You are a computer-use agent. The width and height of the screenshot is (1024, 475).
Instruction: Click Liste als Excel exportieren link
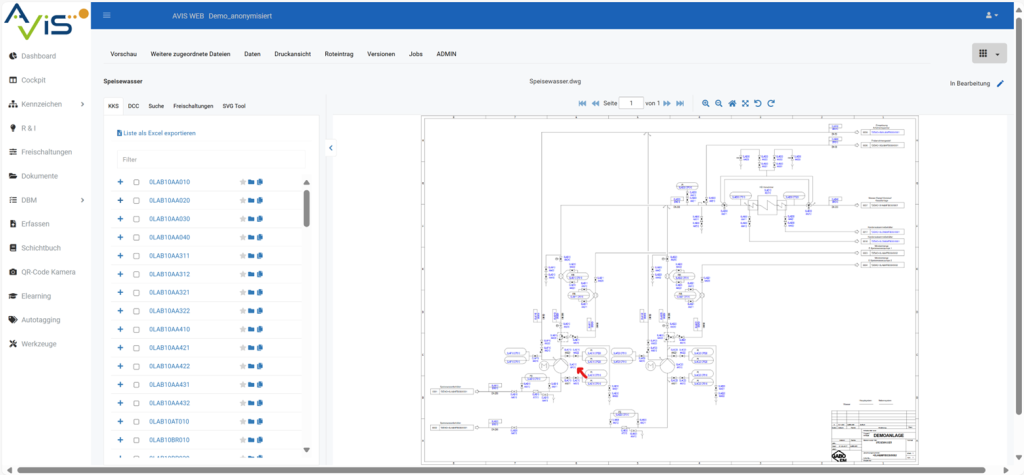[159, 132]
